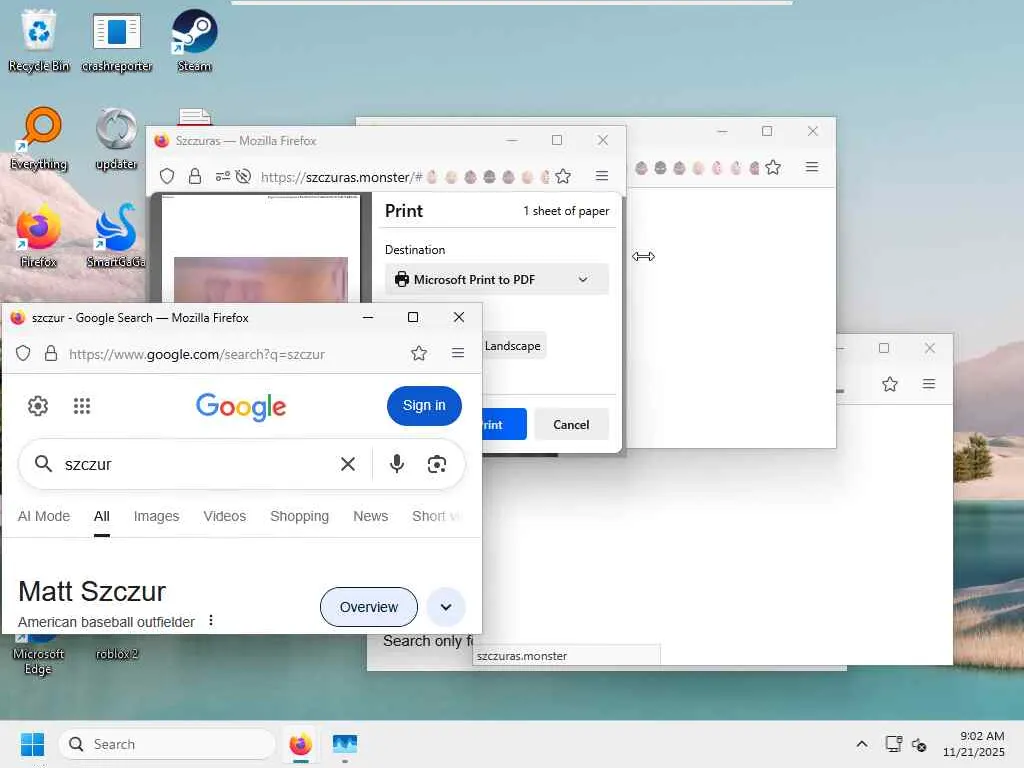The width and height of the screenshot is (1024, 768).
Task: Open the updater desktop icon
Action: [116, 138]
